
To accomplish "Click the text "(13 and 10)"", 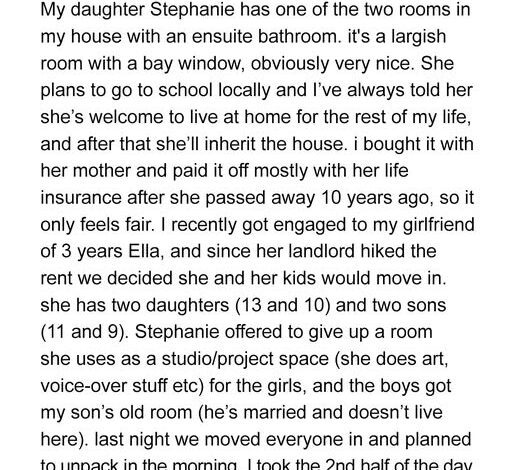I will [283, 306].
